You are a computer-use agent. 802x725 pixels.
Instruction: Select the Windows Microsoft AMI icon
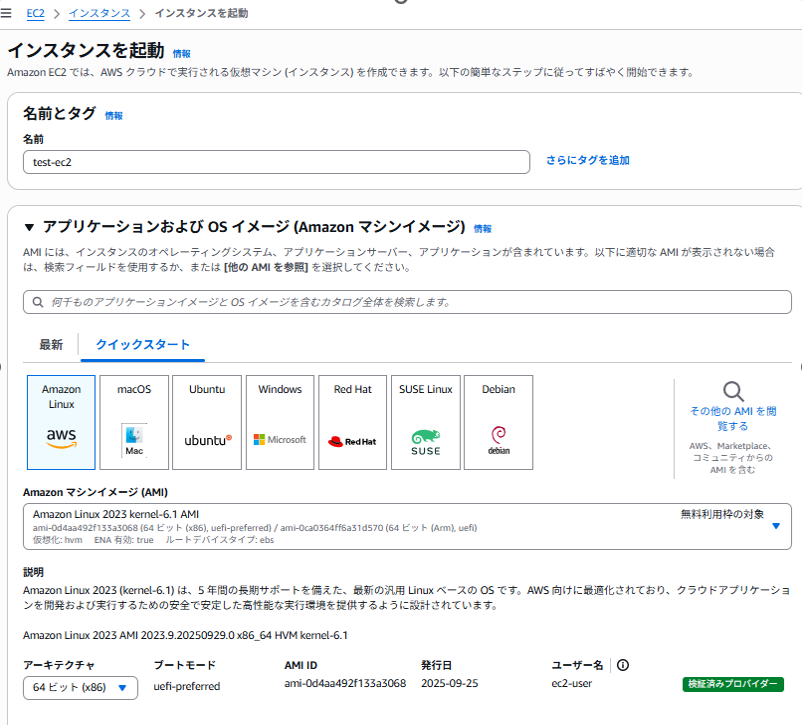(x=279, y=421)
